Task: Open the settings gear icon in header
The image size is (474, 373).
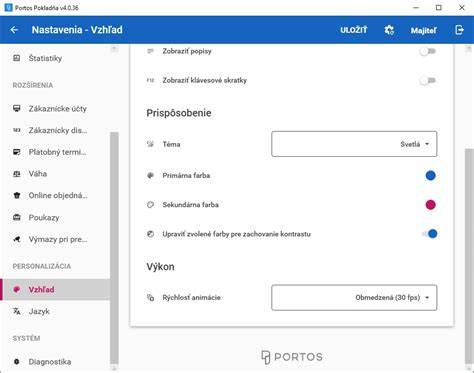Action: click(389, 30)
